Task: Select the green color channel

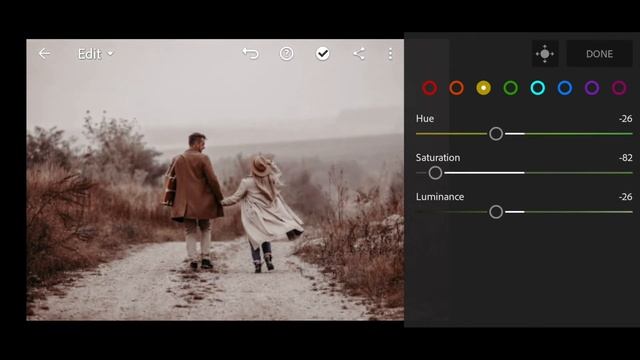Action: coord(511,88)
